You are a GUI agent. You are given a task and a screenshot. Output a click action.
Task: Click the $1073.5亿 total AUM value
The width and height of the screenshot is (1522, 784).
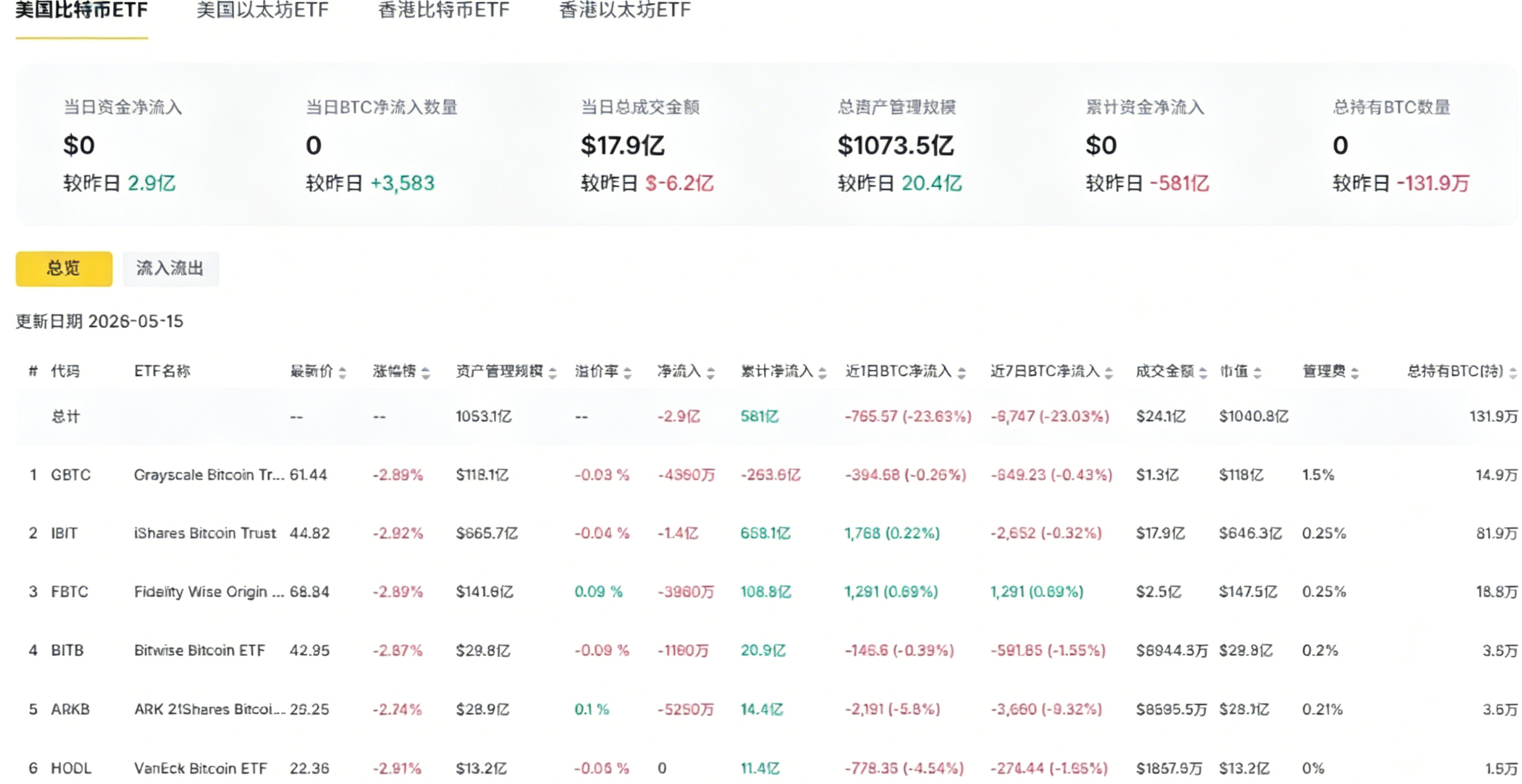[x=896, y=146]
